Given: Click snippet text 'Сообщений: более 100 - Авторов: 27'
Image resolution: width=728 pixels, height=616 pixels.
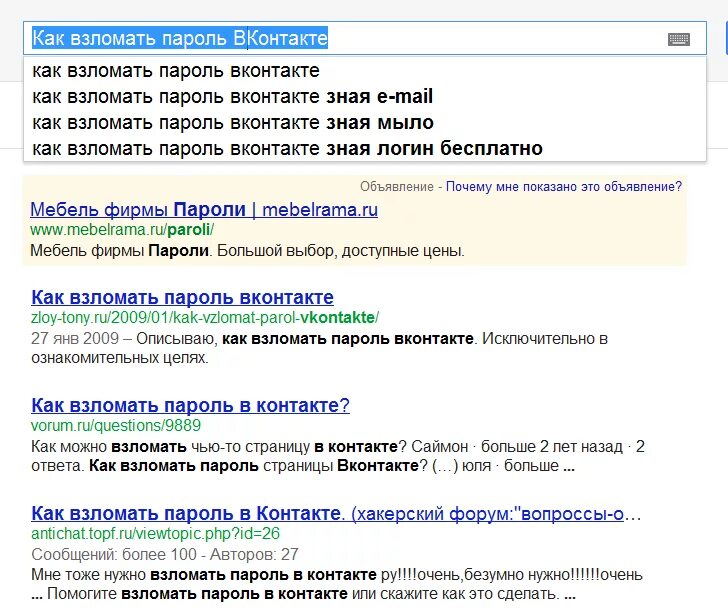Looking at the screenshot, I should [x=164, y=554].
